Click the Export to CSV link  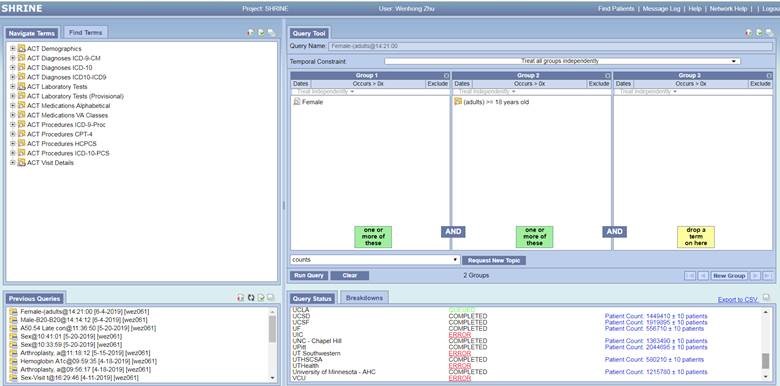point(738,299)
